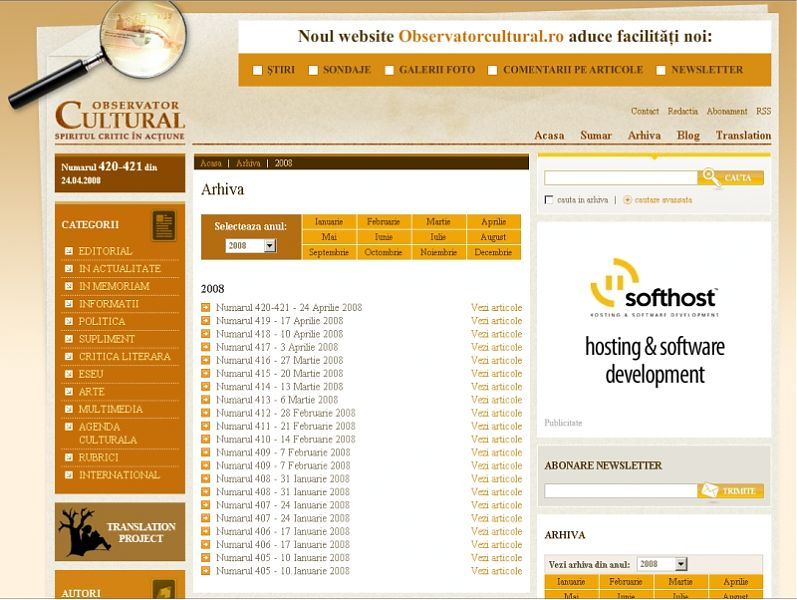This screenshot has height=600, width=797.
Task: Click the envelope TRIMITE newsletter button
Action: point(730,491)
